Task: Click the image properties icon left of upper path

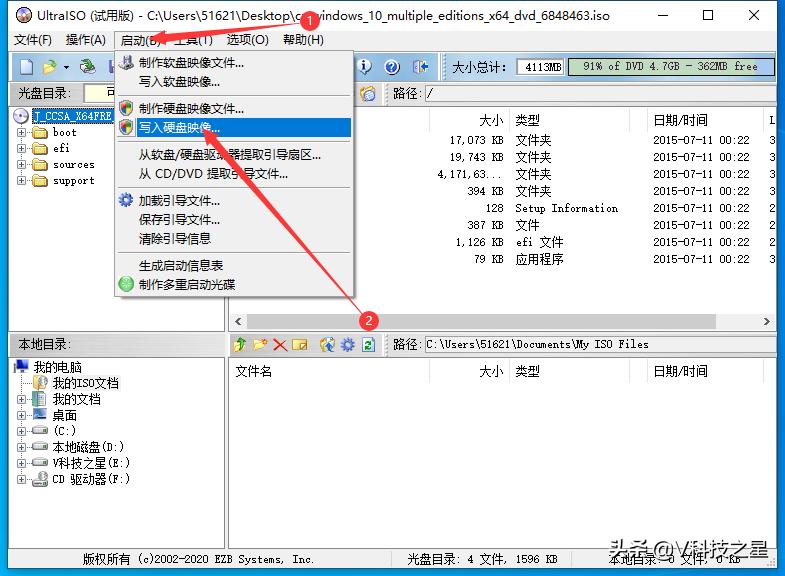Action: pos(368,94)
